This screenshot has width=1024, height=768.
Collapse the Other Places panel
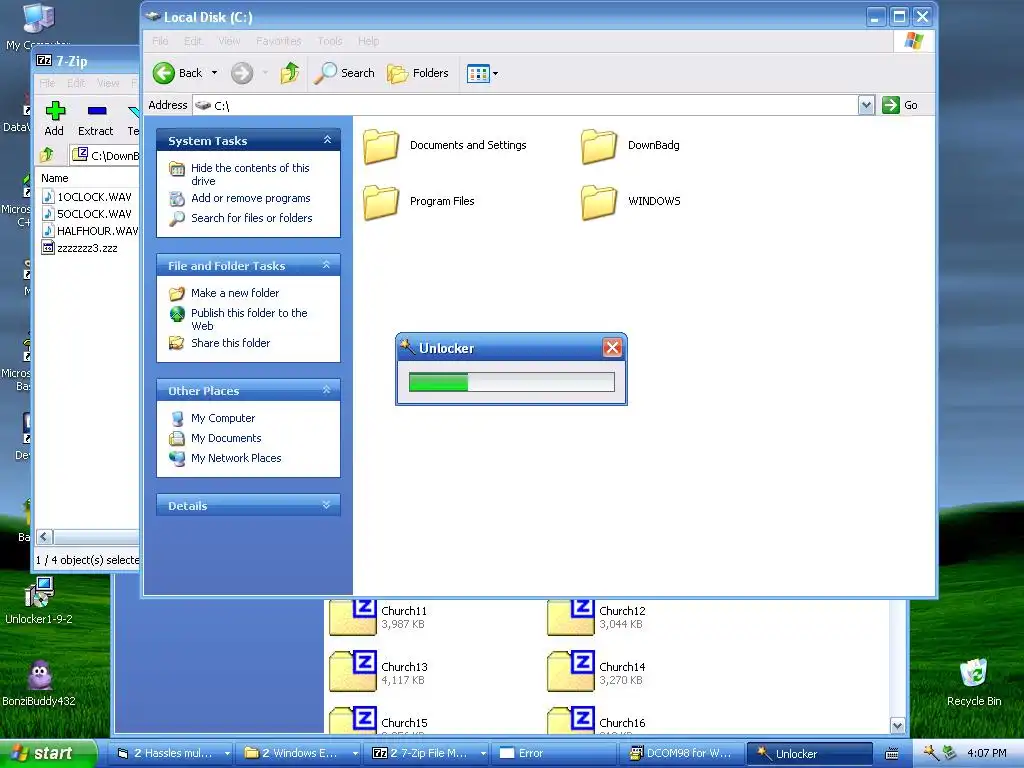(x=327, y=390)
